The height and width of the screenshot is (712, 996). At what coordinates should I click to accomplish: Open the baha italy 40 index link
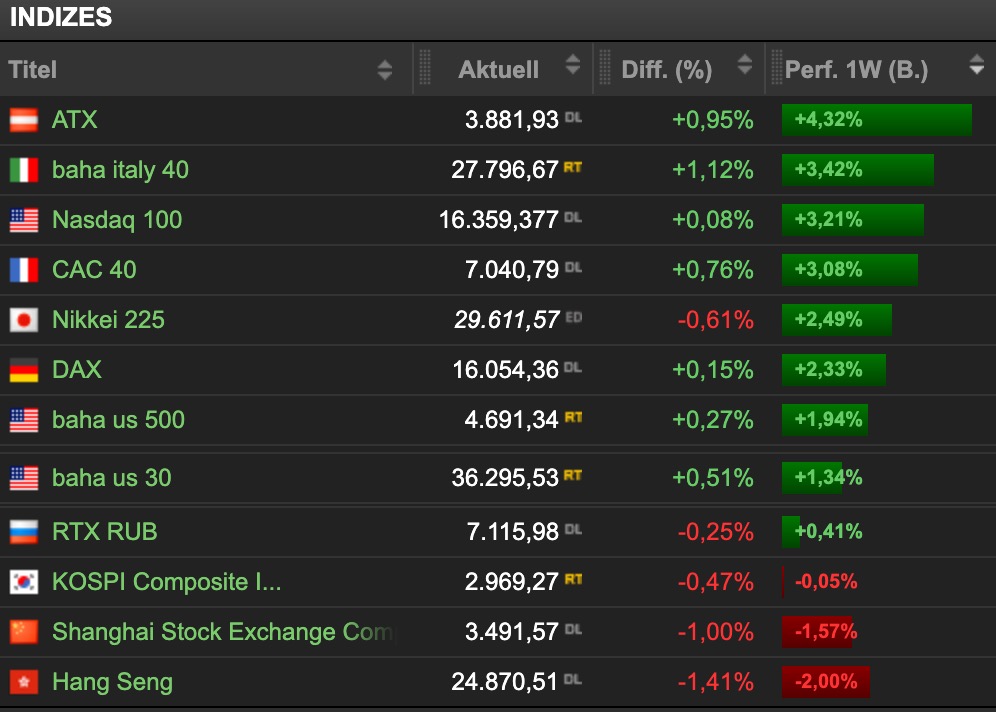[120, 170]
